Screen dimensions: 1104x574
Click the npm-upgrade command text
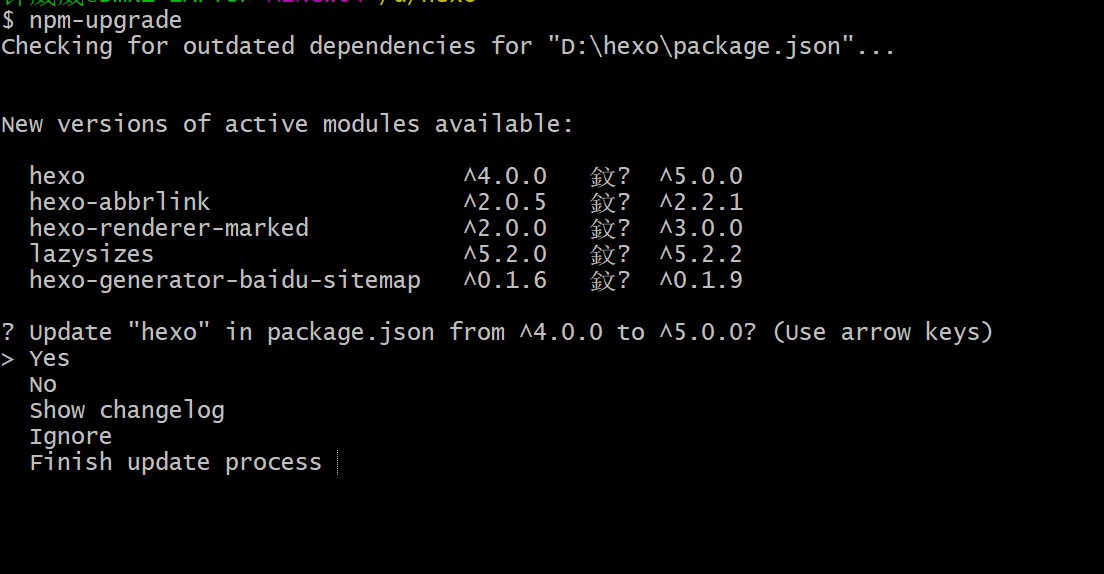click(x=106, y=20)
